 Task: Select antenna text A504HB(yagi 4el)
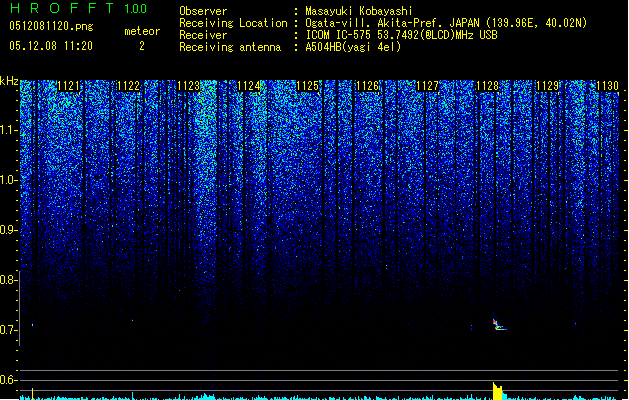[353, 47]
